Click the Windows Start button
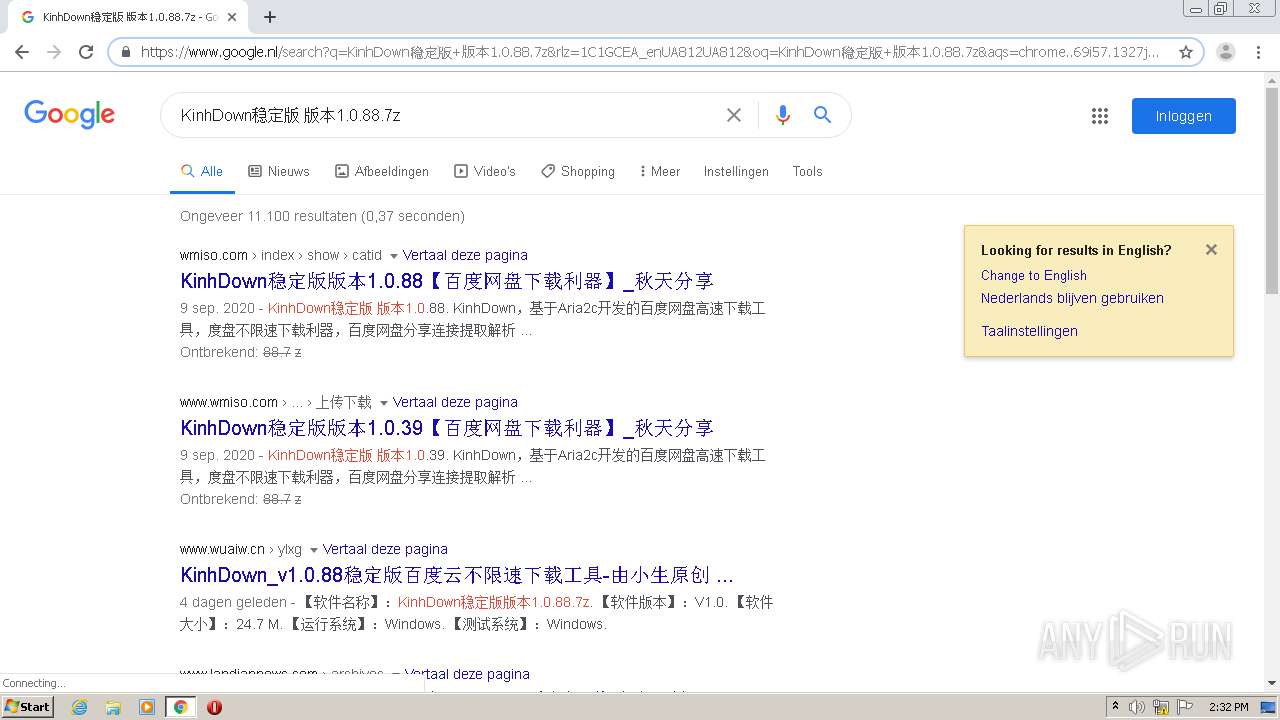Image resolution: width=1280 pixels, height=720 pixels. coord(27,707)
